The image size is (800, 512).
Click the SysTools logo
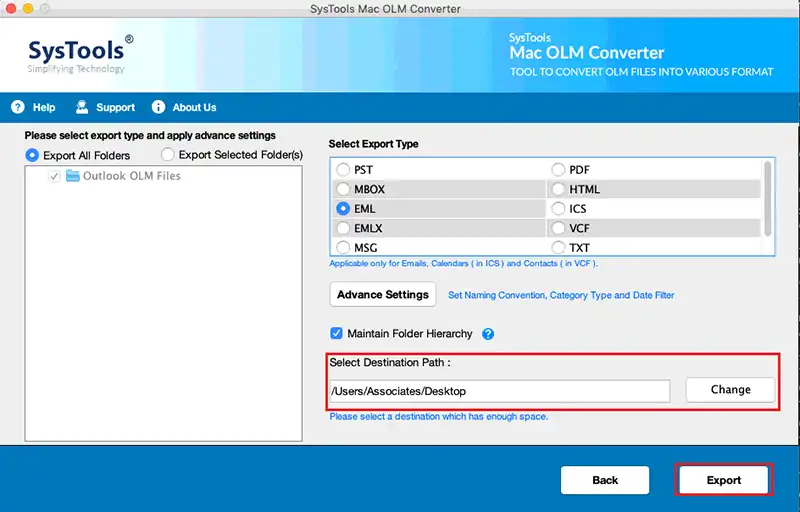(x=80, y=54)
